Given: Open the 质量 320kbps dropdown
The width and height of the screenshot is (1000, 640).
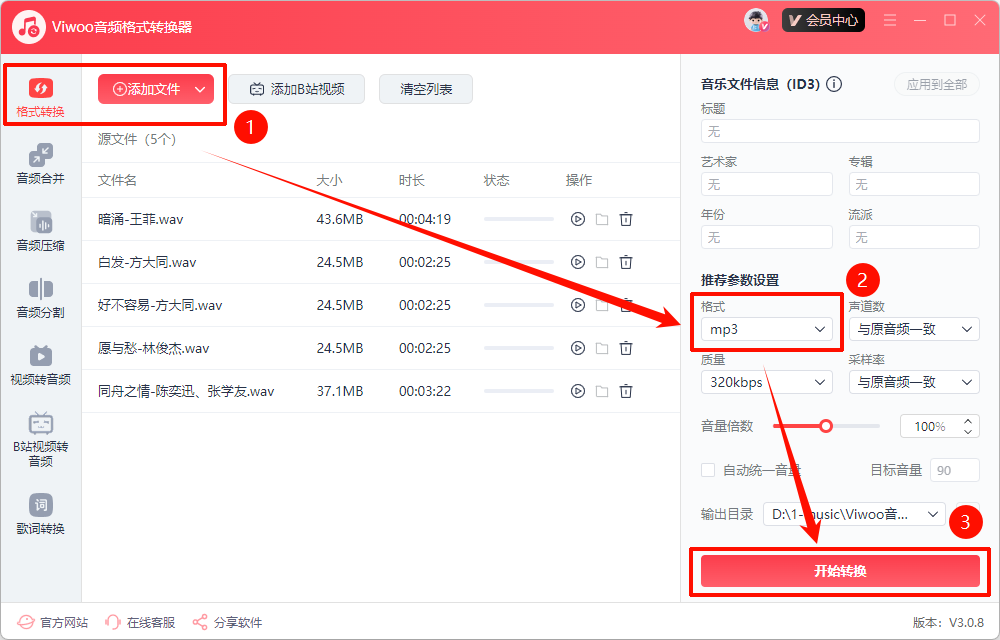Looking at the screenshot, I should tap(768, 382).
